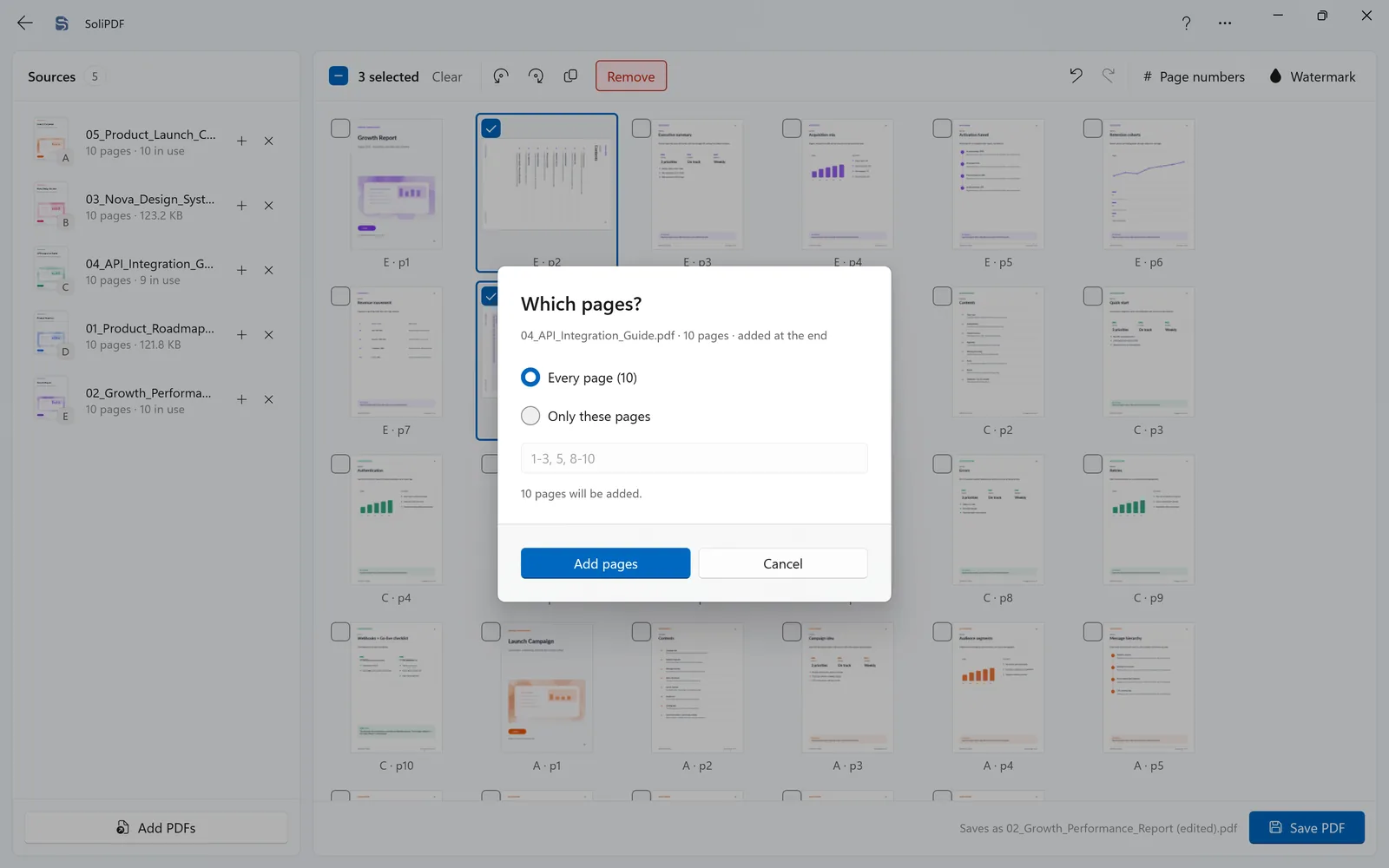Screen dimensions: 1389x868
Task: Undo the last action
Action: pyautogui.click(x=1076, y=76)
